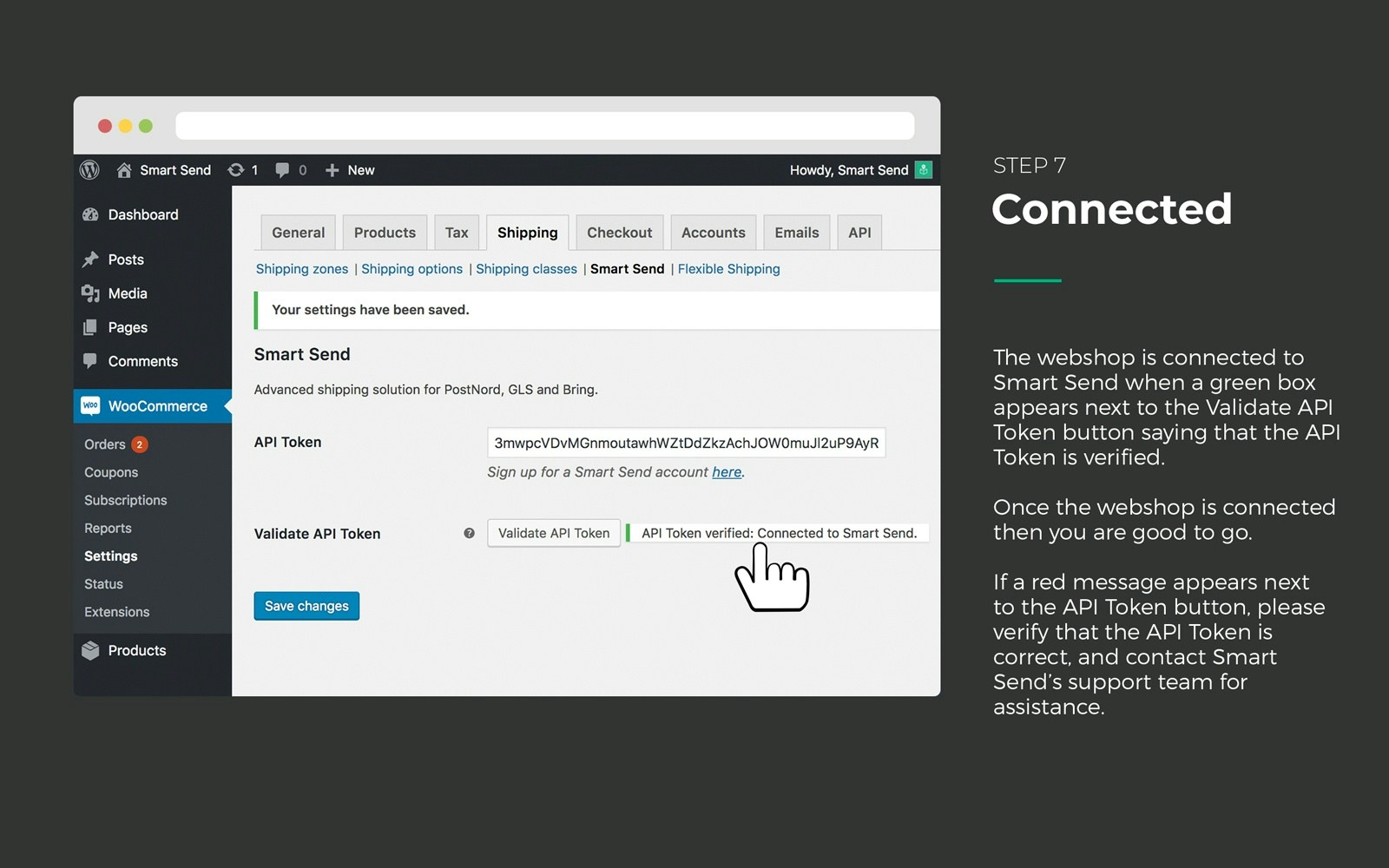Click the Posts pin icon in sidebar
1389x868 pixels.
coord(90,260)
